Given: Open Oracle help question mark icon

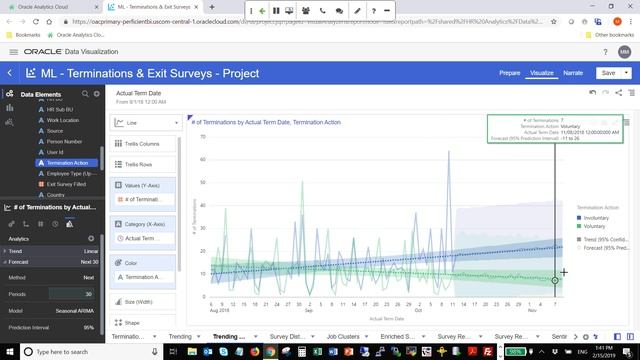Looking at the screenshot, I should pos(605,52).
